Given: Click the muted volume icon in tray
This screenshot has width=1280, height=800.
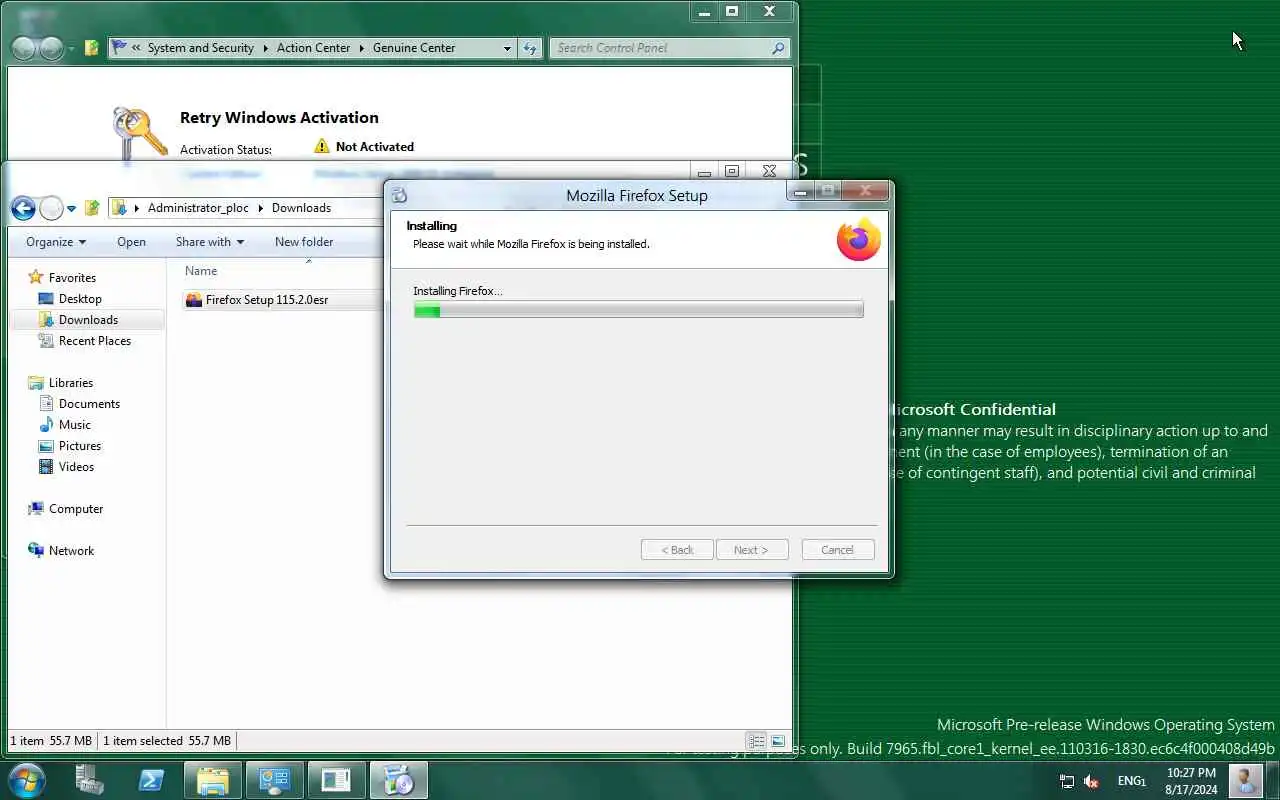Looking at the screenshot, I should point(1091,781).
